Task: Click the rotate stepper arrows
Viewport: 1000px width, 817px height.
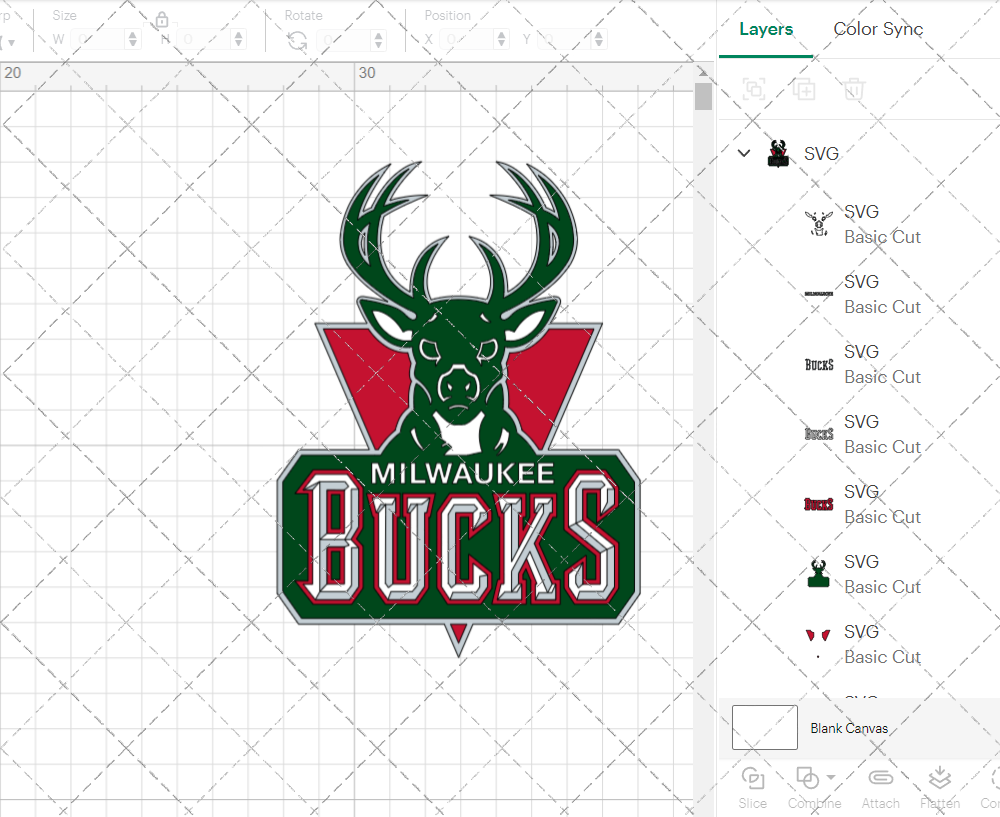Action: pyautogui.click(x=379, y=40)
